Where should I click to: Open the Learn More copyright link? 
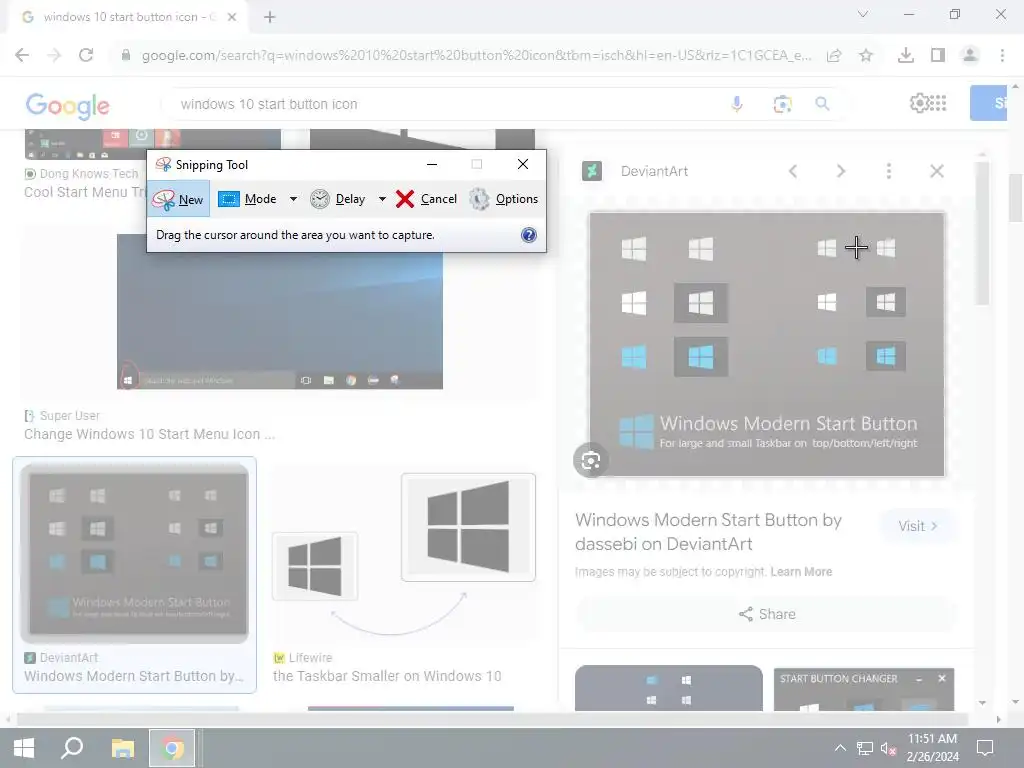pos(801,572)
